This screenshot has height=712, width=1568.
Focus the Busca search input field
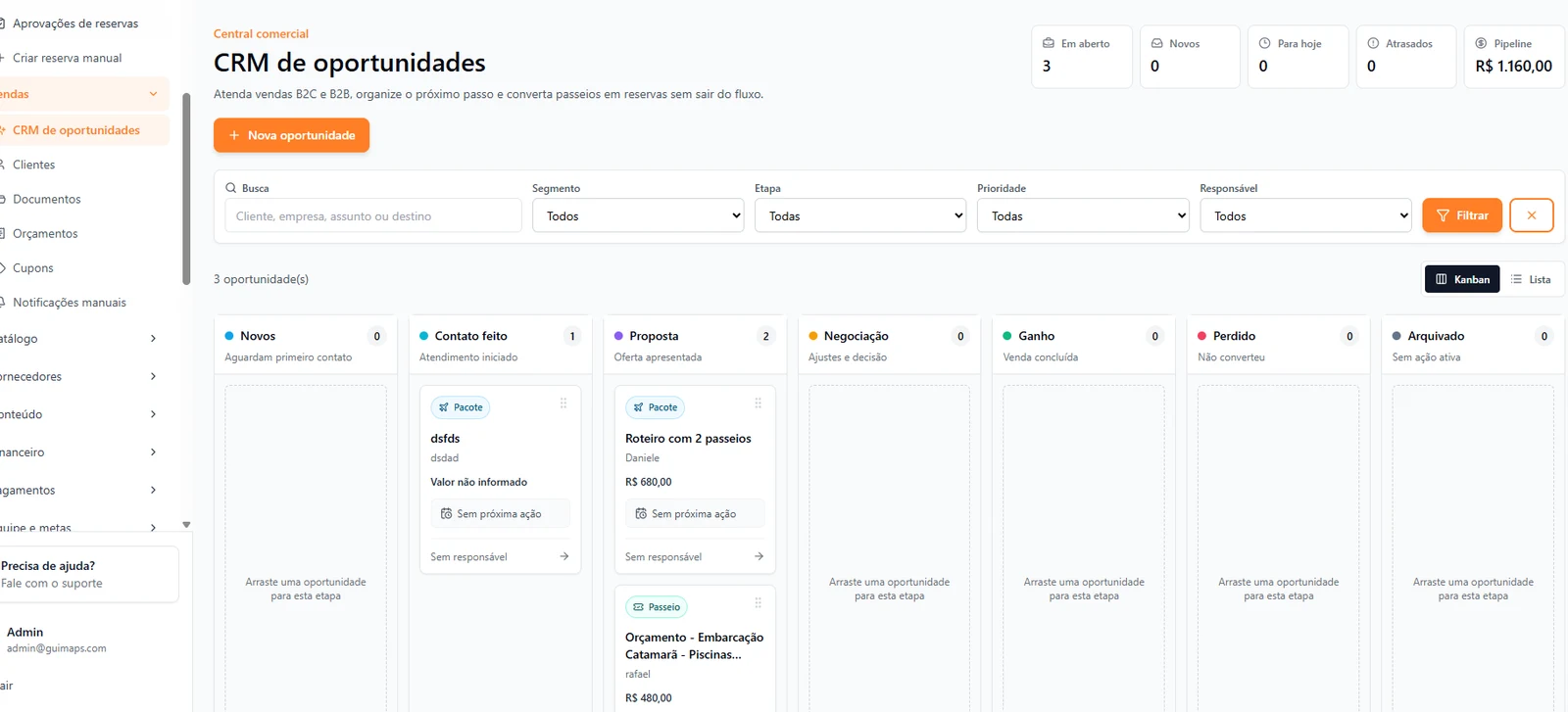click(x=372, y=215)
